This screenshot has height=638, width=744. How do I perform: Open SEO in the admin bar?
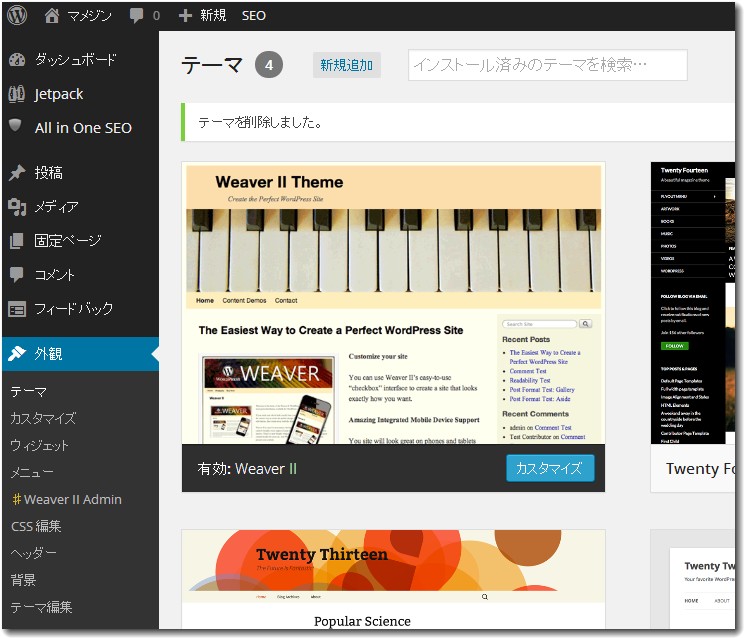[x=253, y=16]
